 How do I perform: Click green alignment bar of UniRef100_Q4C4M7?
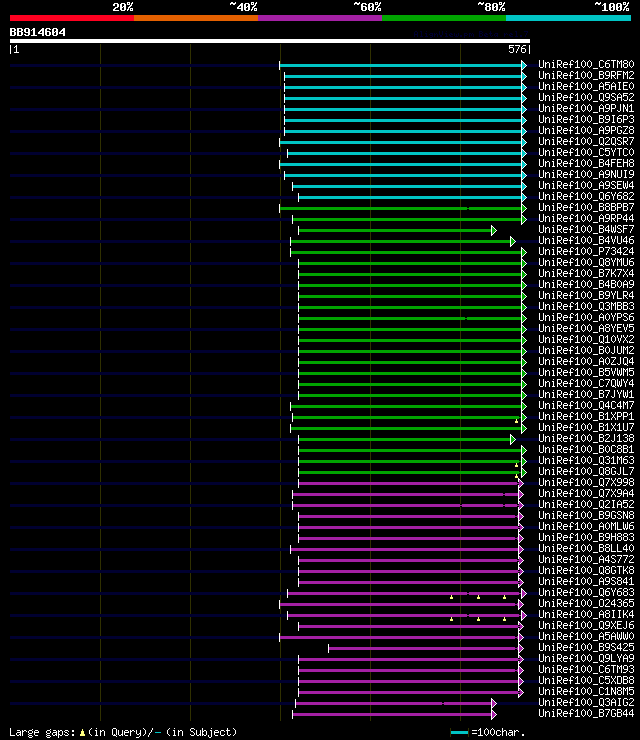pyautogui.click(x=406, y=406)
